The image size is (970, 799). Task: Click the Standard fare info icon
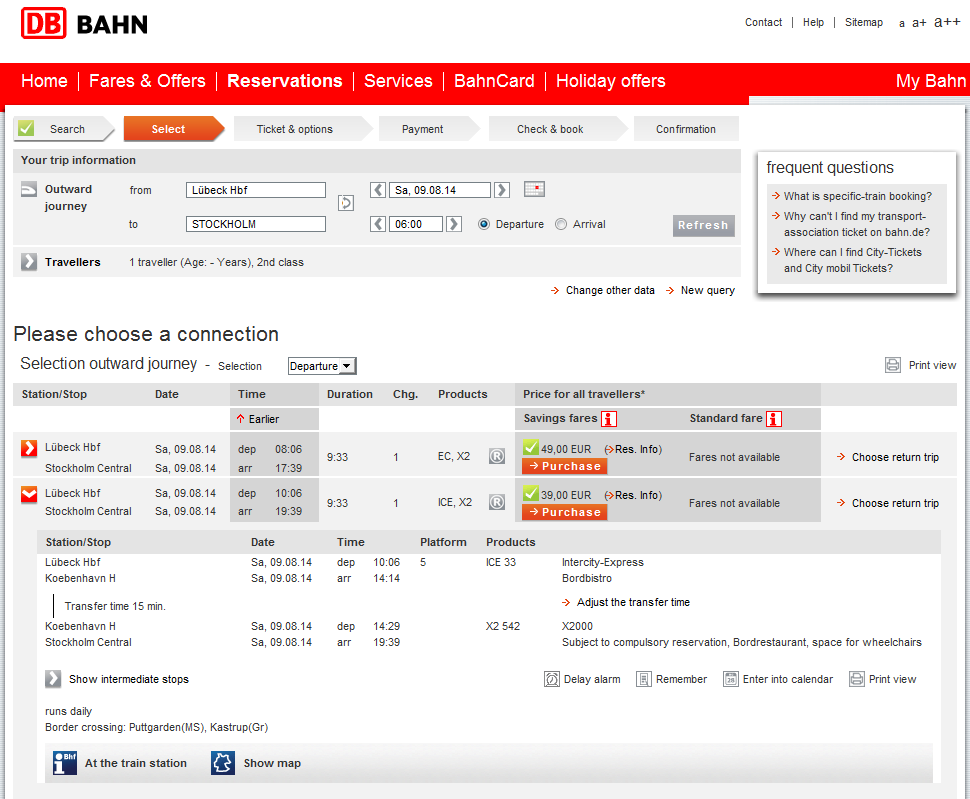tap(773, 419)
